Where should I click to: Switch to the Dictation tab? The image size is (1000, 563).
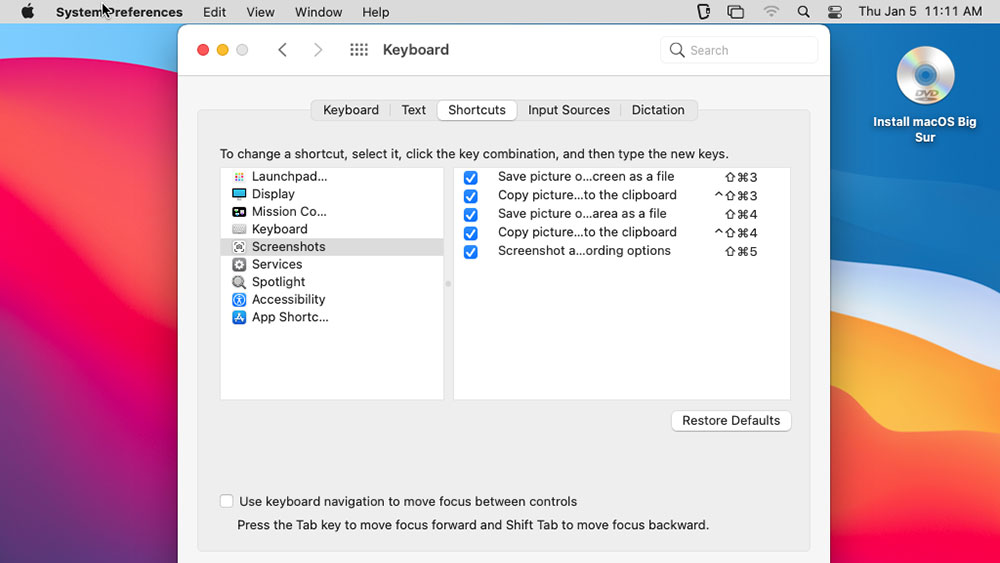[658, 110]
